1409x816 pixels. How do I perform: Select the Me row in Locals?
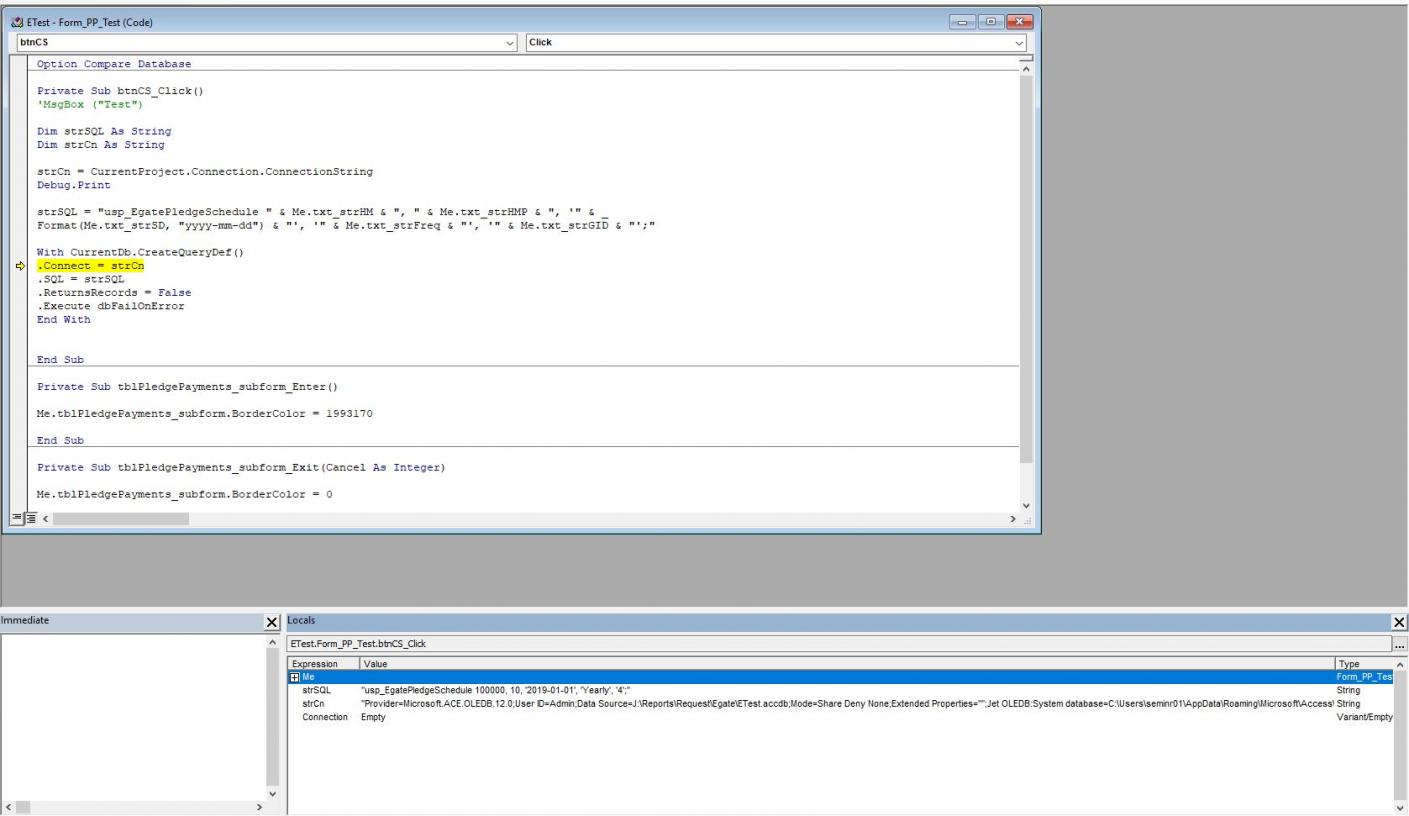pos(840,677)
